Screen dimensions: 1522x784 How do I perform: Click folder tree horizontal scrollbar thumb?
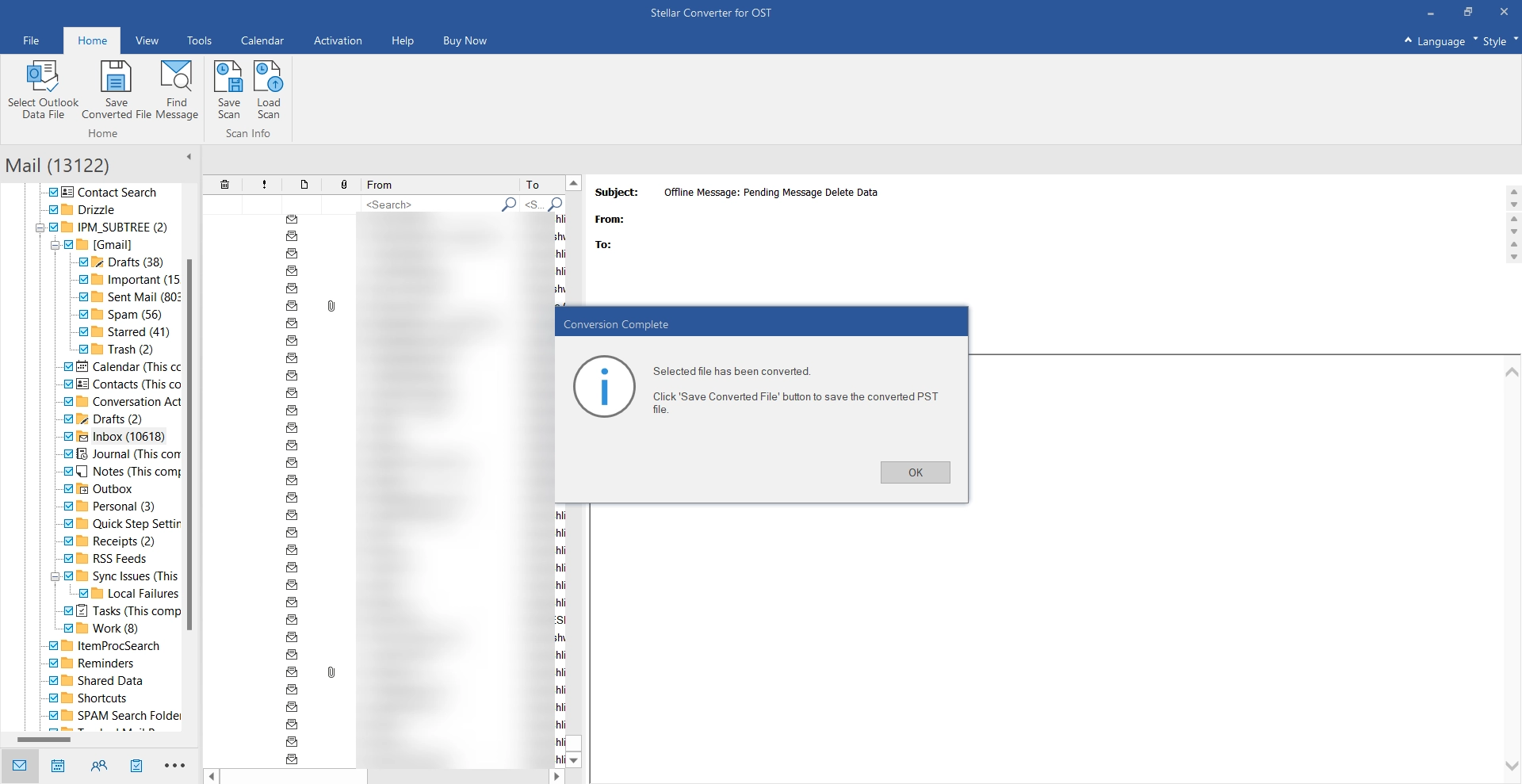[x=44, y=740]
